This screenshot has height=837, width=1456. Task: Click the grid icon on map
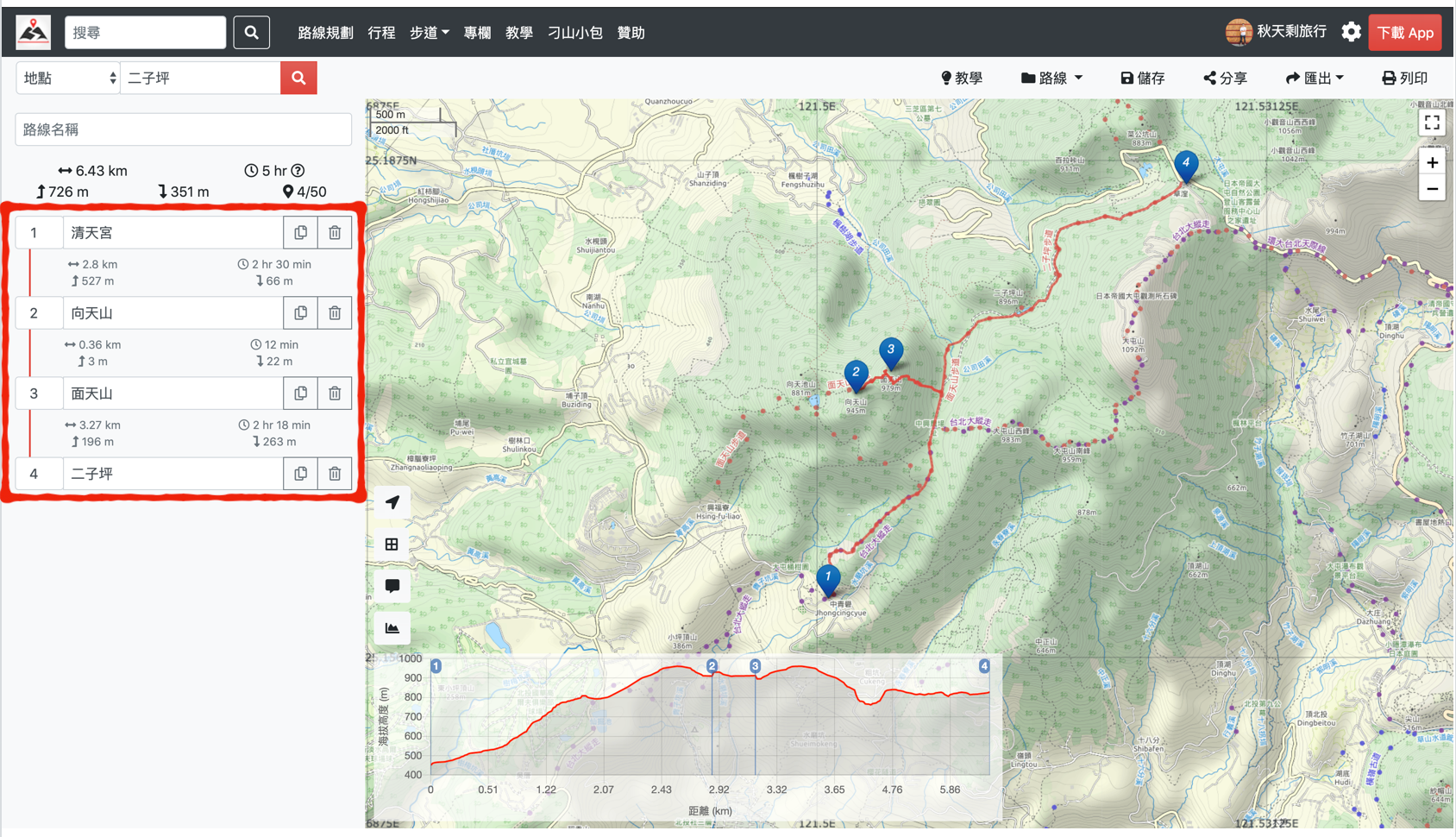392,544
